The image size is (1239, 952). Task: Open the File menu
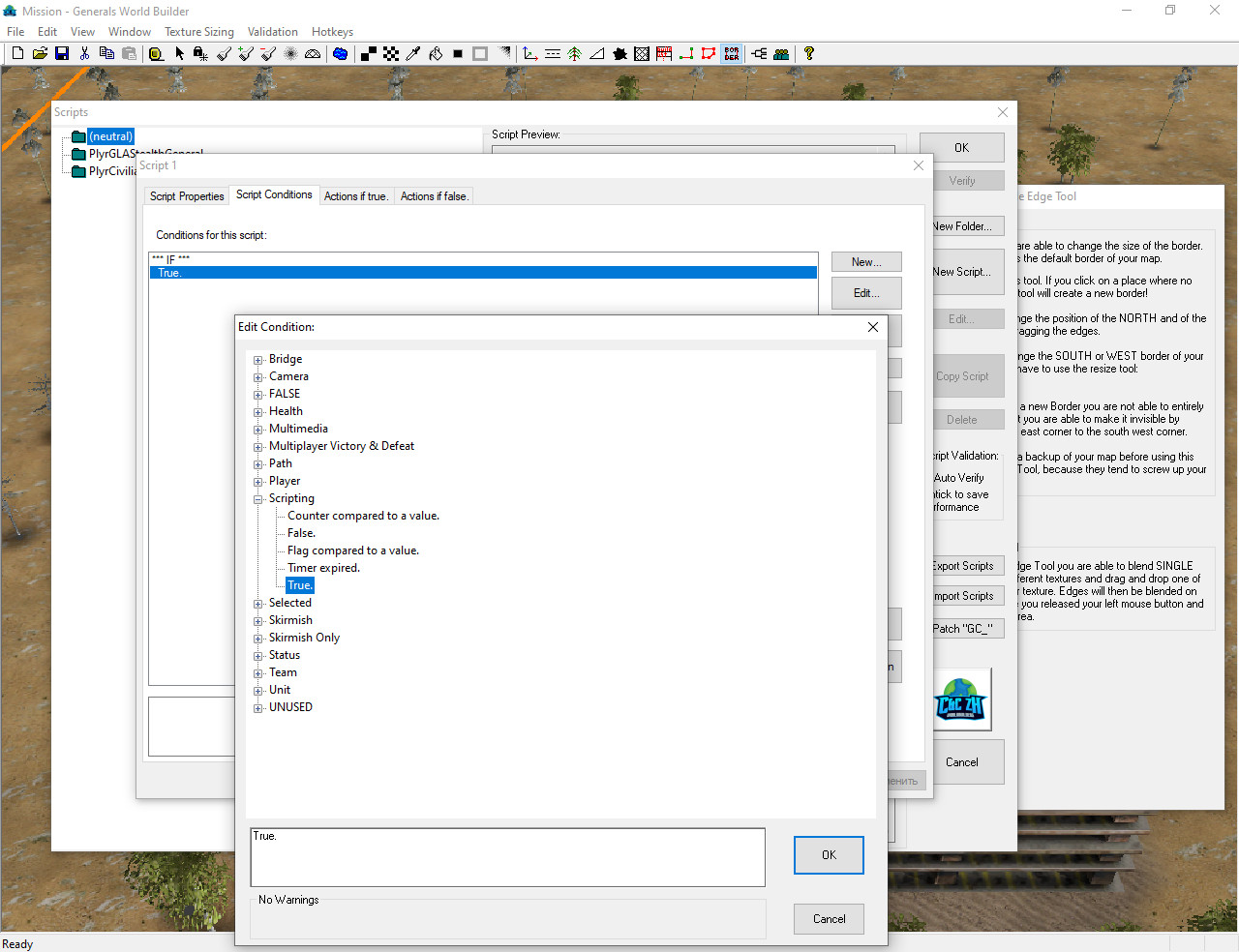[15, 32]
